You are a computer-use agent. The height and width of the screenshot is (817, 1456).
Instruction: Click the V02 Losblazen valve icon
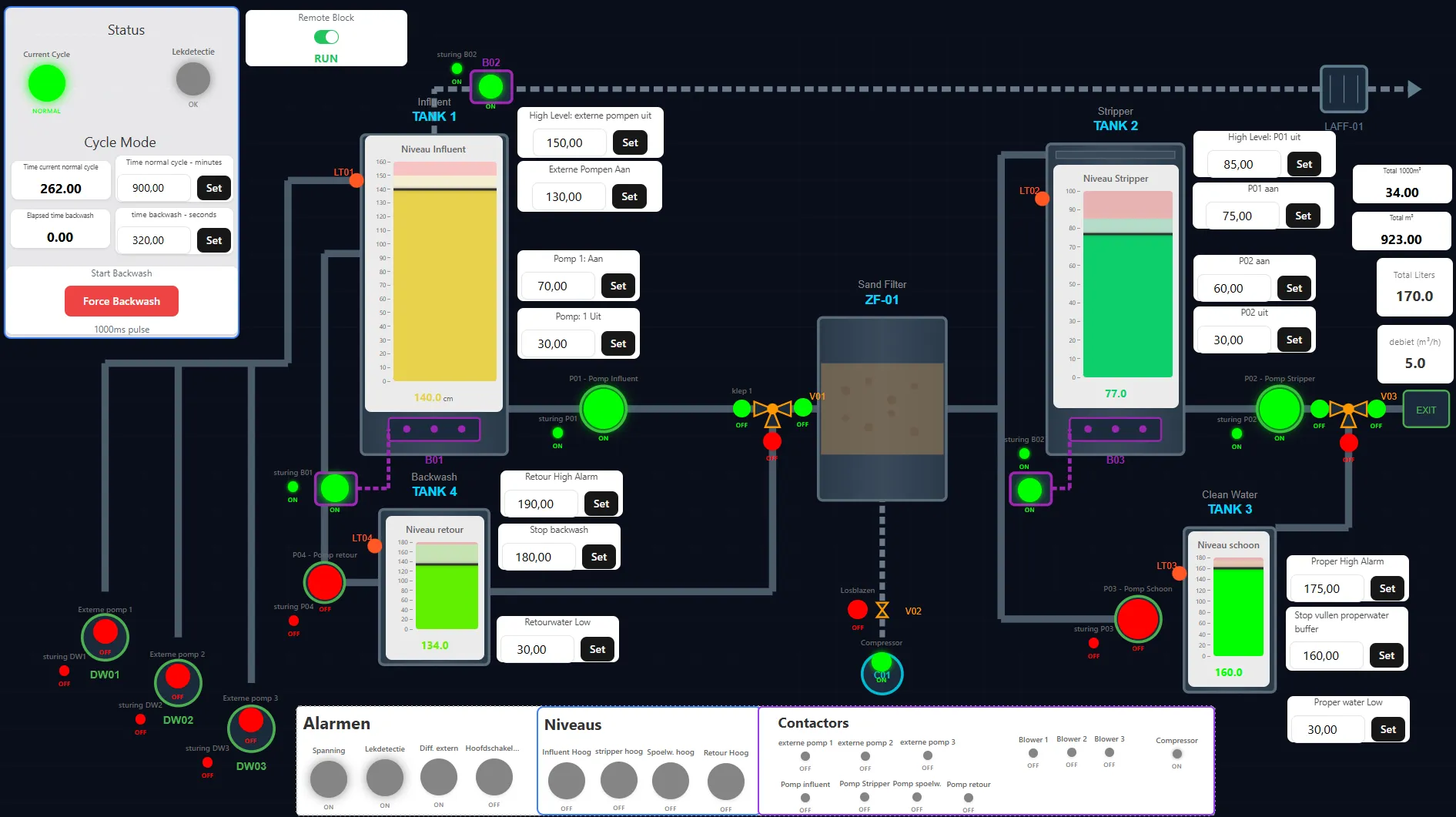click(x=882, y=610)
